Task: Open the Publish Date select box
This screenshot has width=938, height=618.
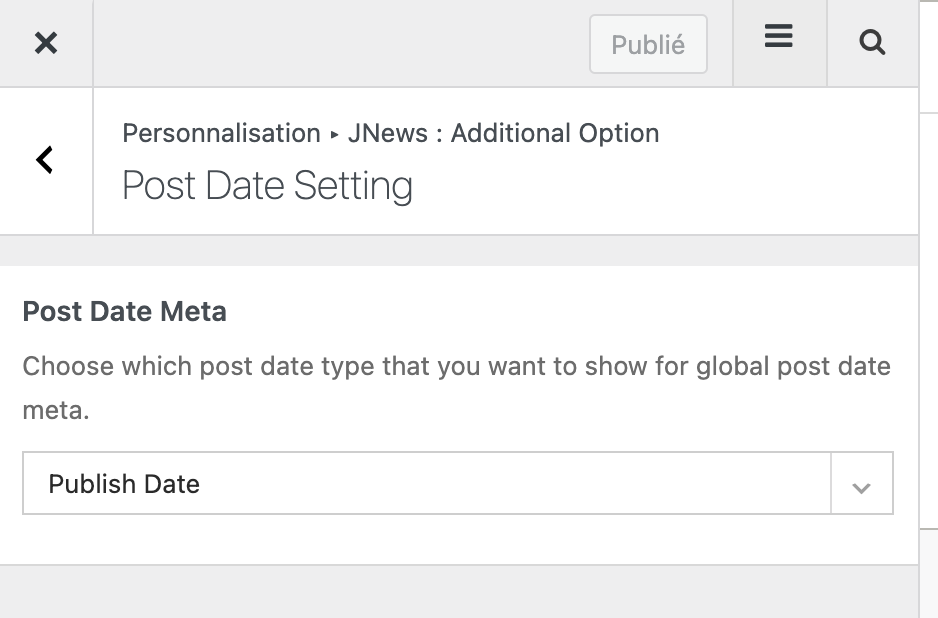Action: pyautogui.click(x=458, y=483)
